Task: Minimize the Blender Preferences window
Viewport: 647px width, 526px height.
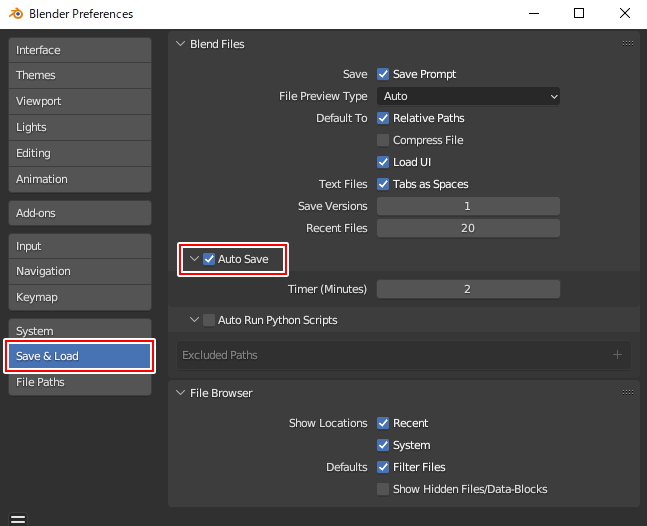Action: [533, 14]
